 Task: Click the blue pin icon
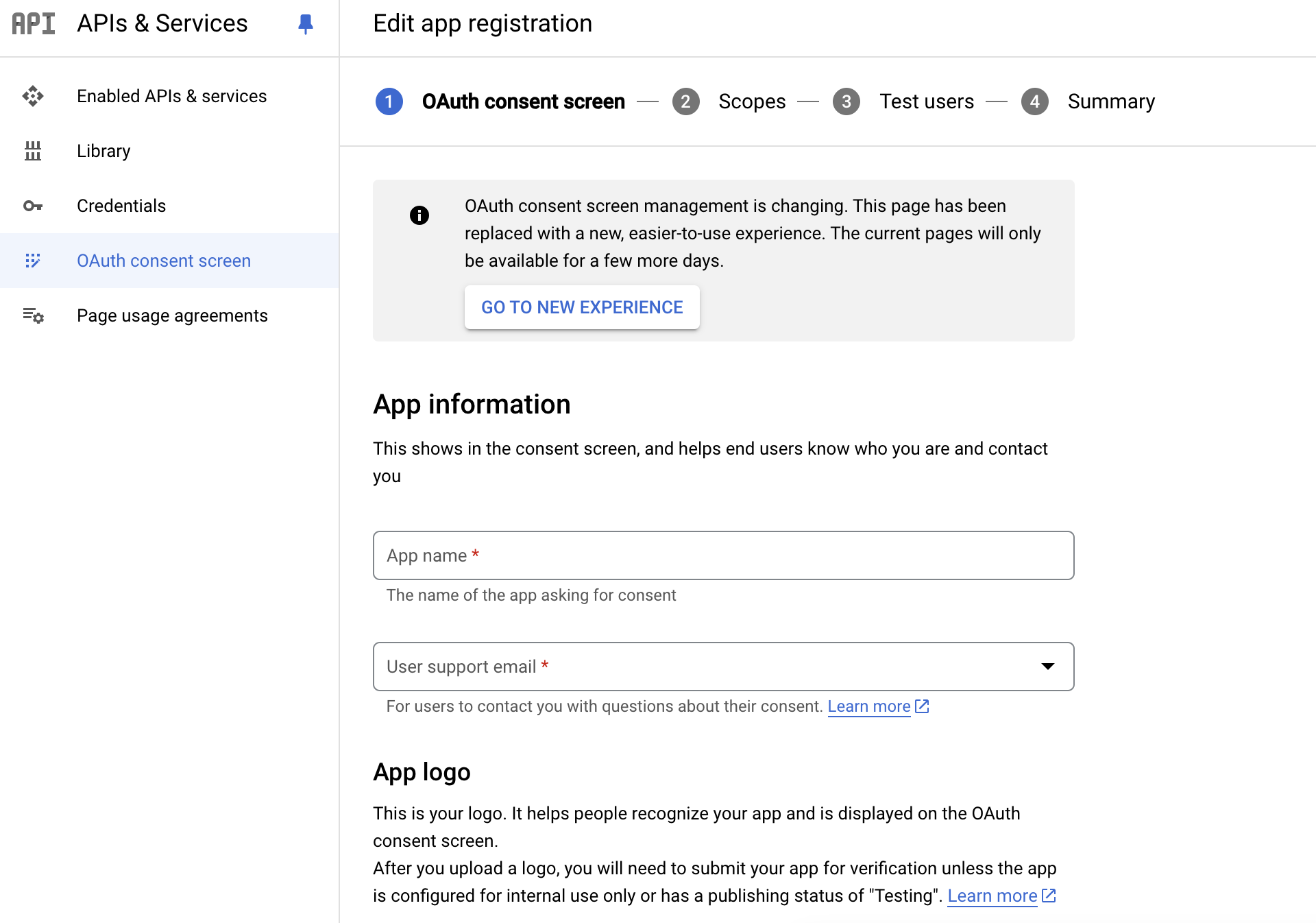pos(306,24)
